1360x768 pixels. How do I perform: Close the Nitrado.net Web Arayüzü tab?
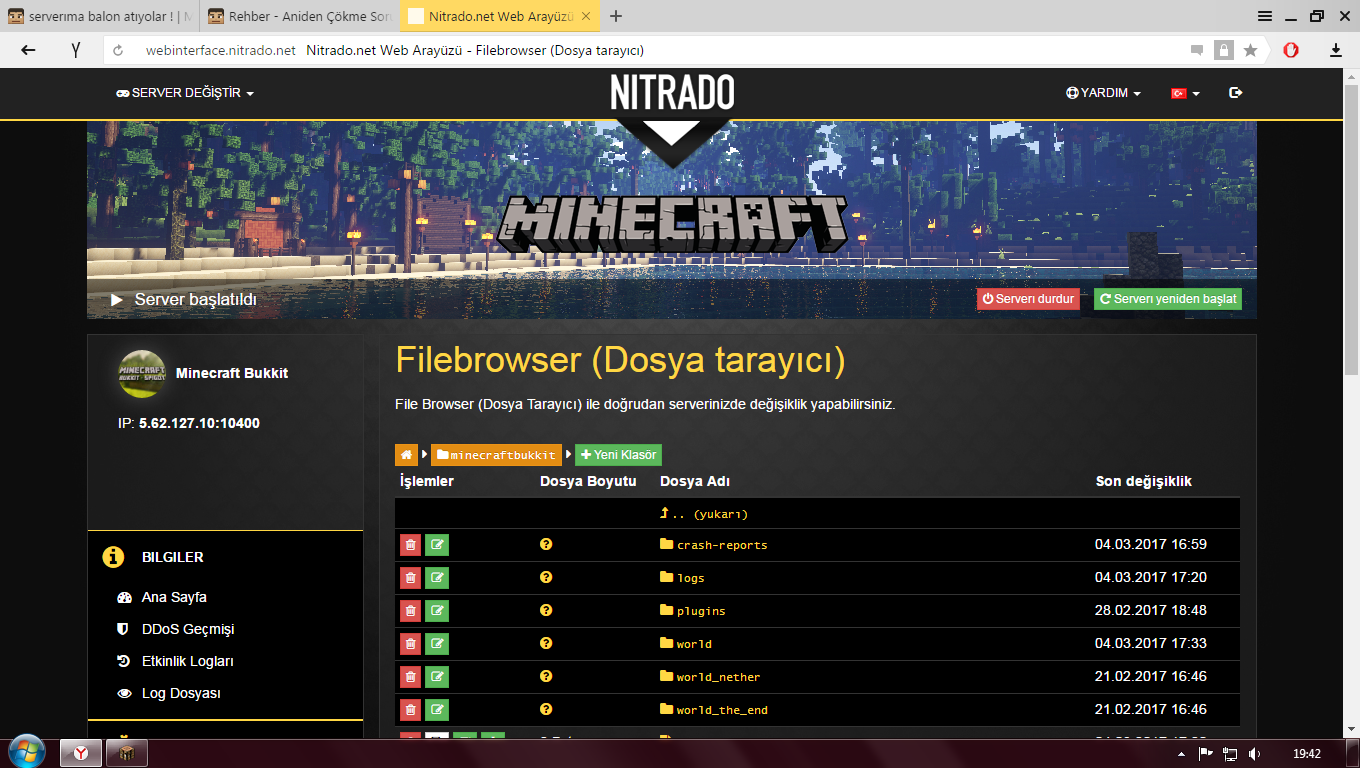point(585,16)
